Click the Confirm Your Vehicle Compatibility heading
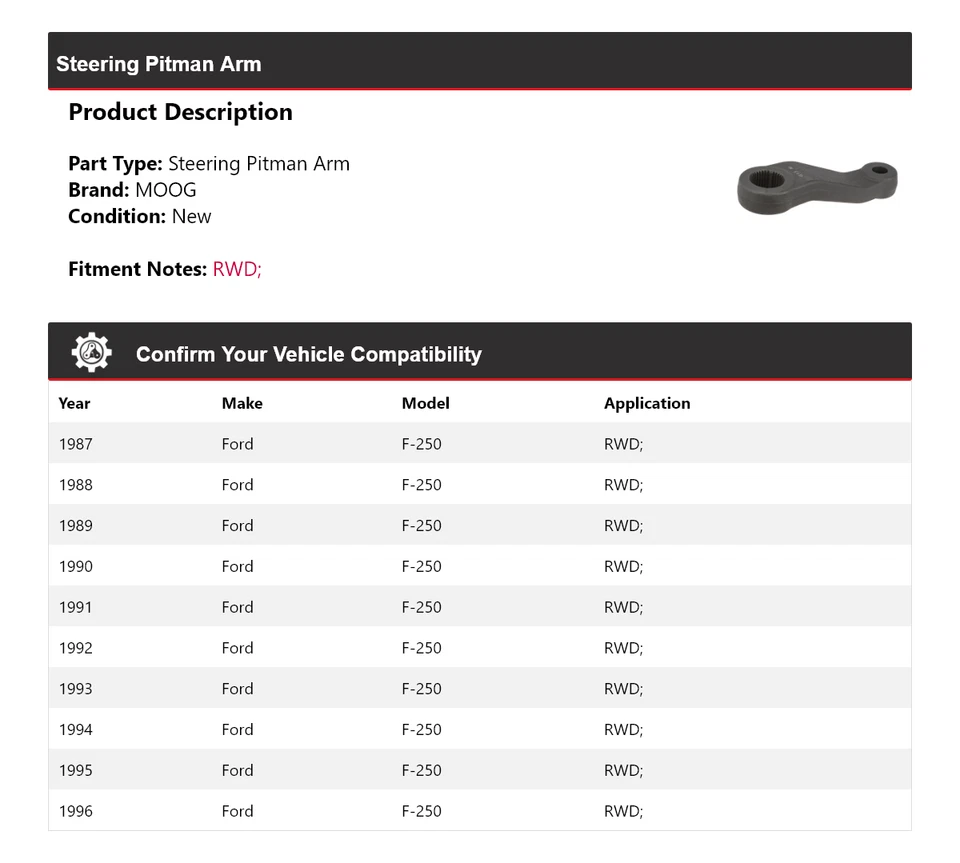 308,354
